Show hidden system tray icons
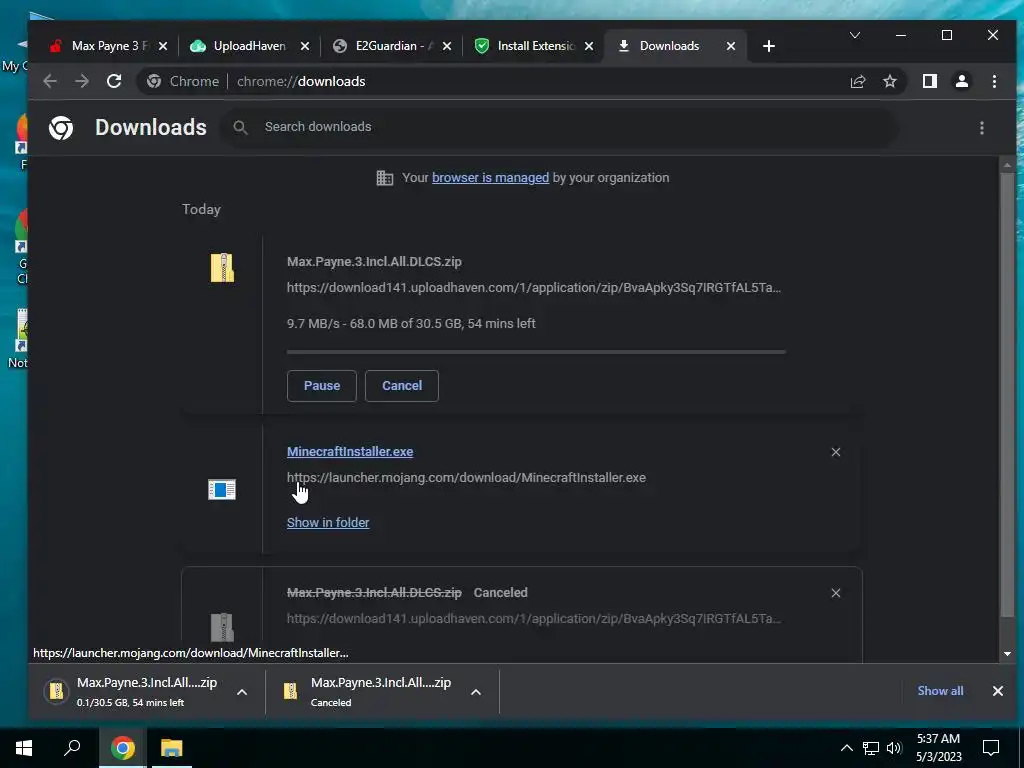 (x=846, y=748)
